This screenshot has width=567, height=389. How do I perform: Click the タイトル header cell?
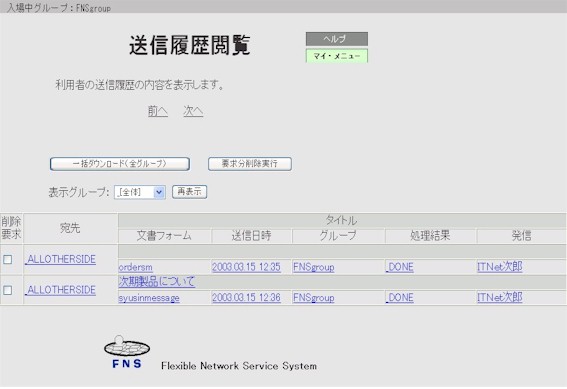[342, 220]
